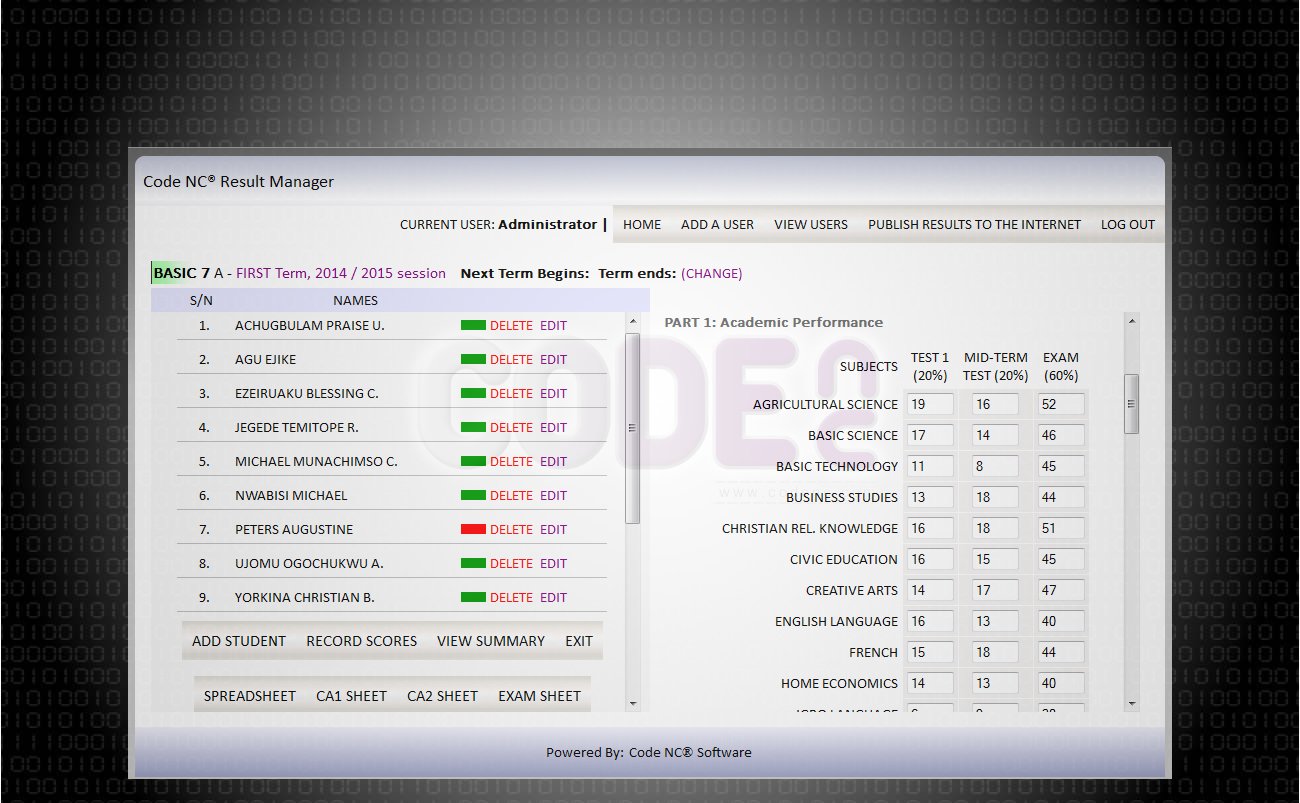
Task: Click the up arrow of the scores panel scrollbar
Action: click(1132, 321)
